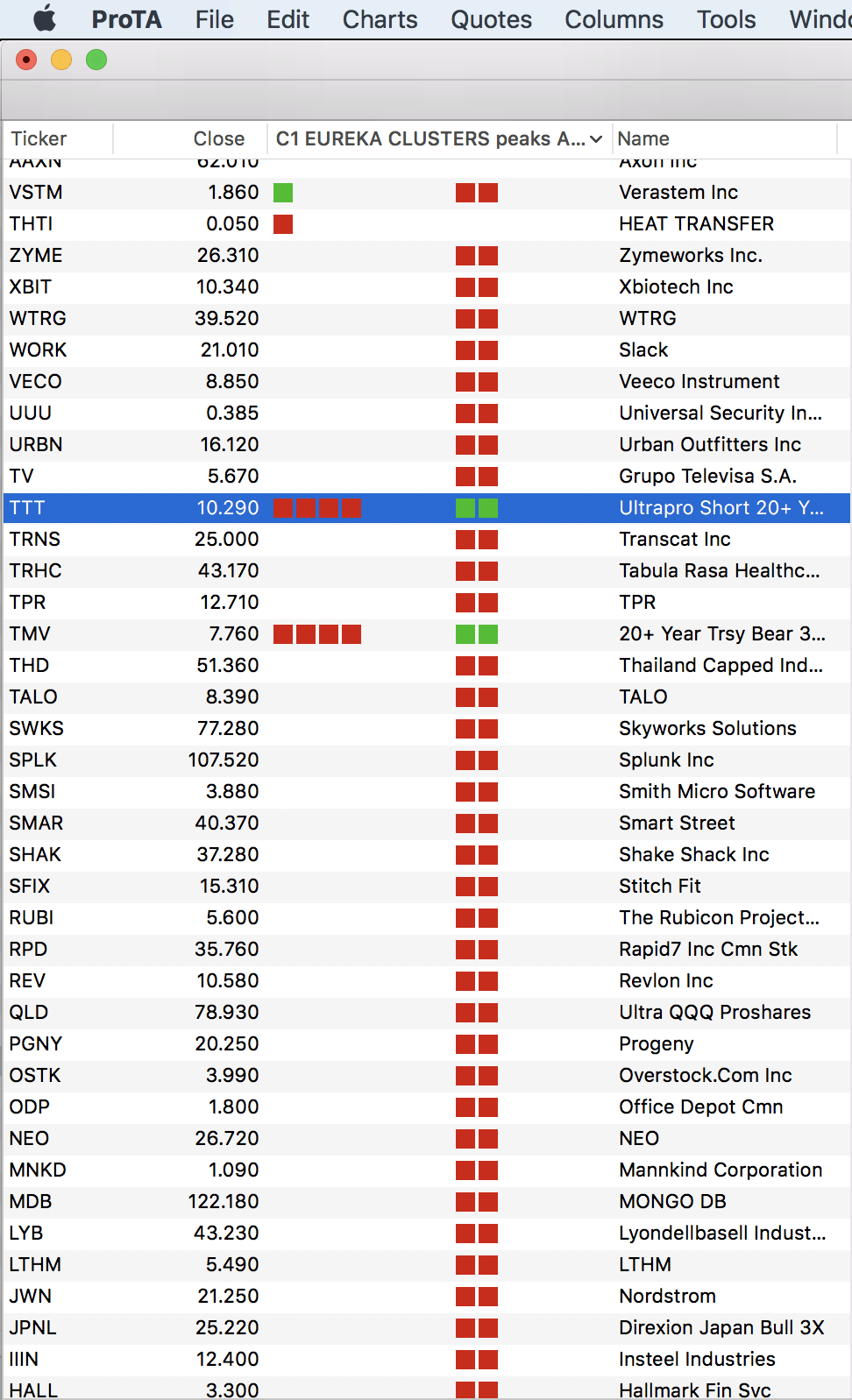Click the red double squares in ZYME row
The width and height of the screenshot is (852, 1400).
pyautogui.click(x=477, y=256)
